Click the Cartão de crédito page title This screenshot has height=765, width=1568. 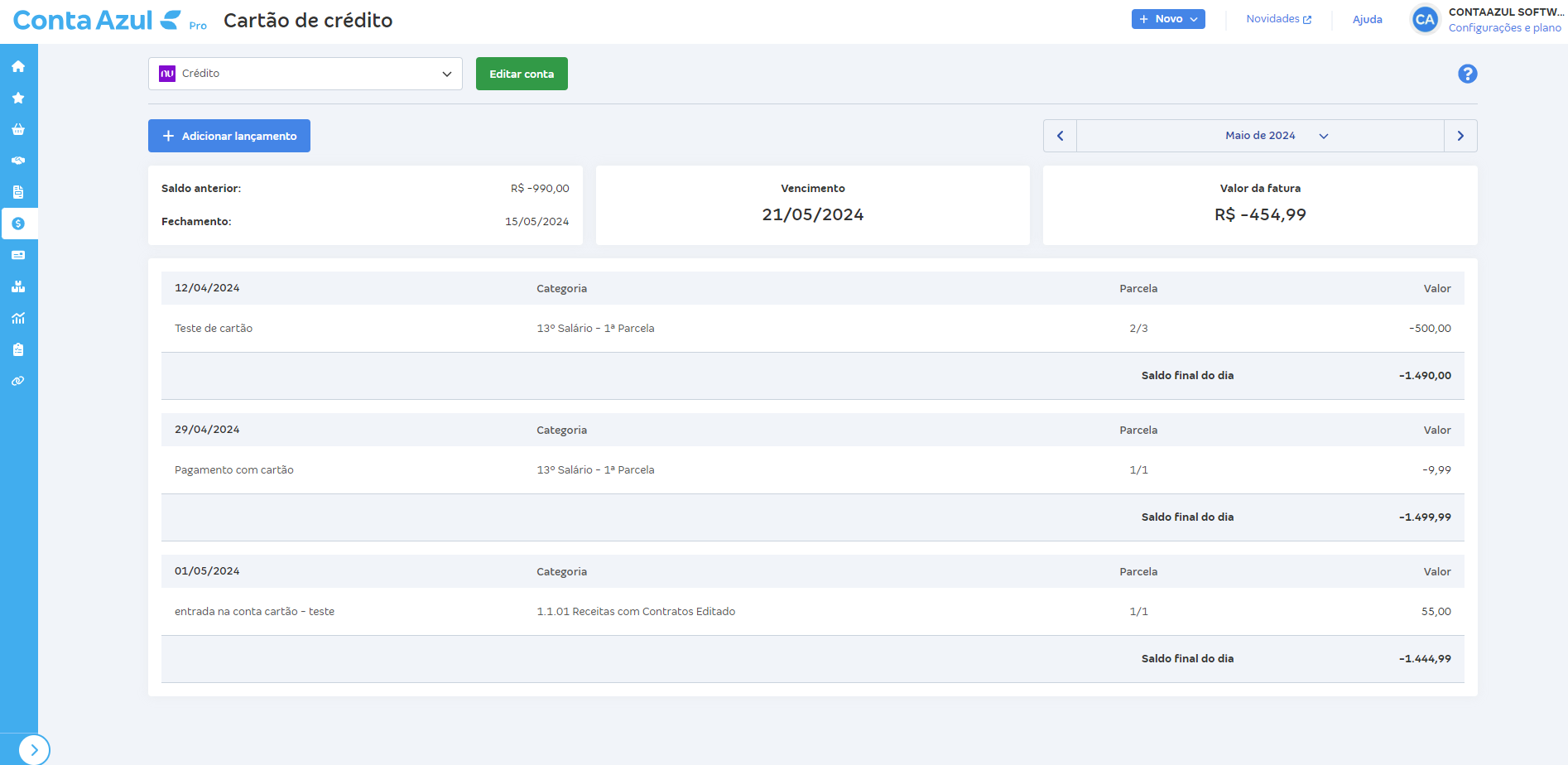point(308,20)
